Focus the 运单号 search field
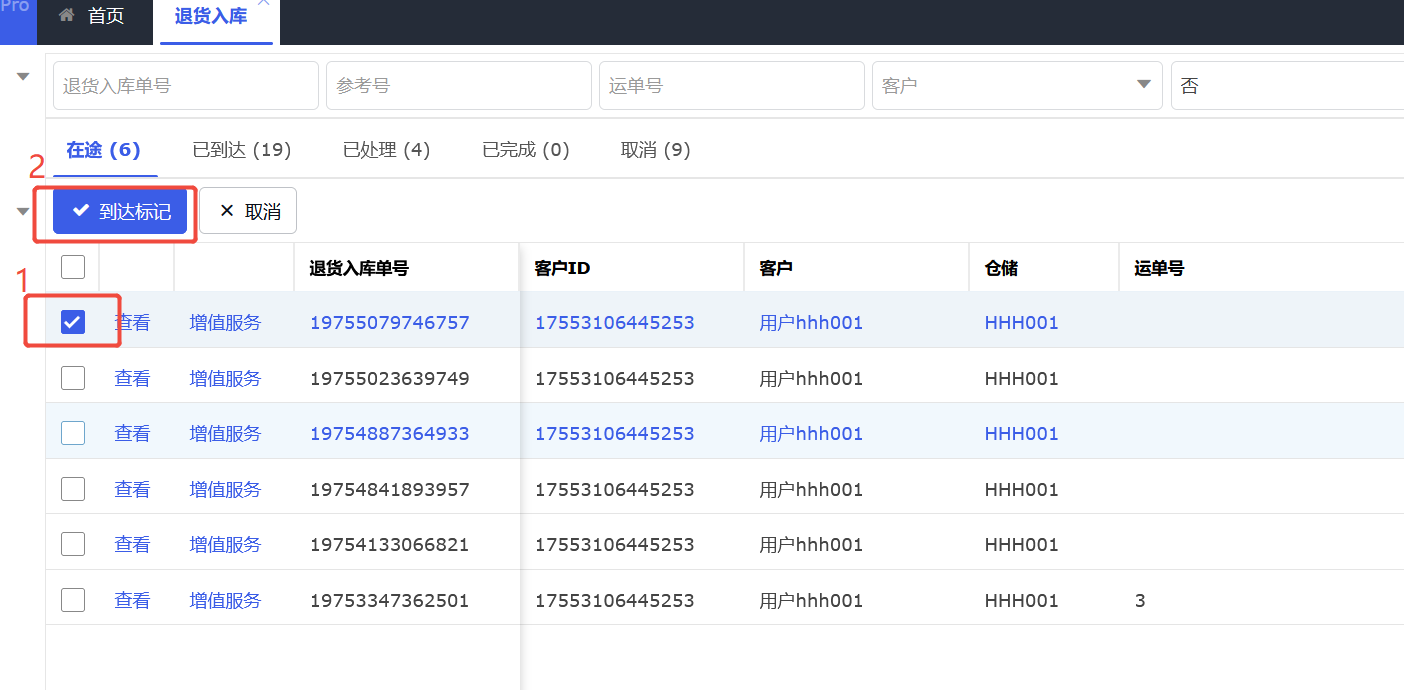Image resolution: width=1404 pixels, height=690 pixels. [x=732, y=86]
